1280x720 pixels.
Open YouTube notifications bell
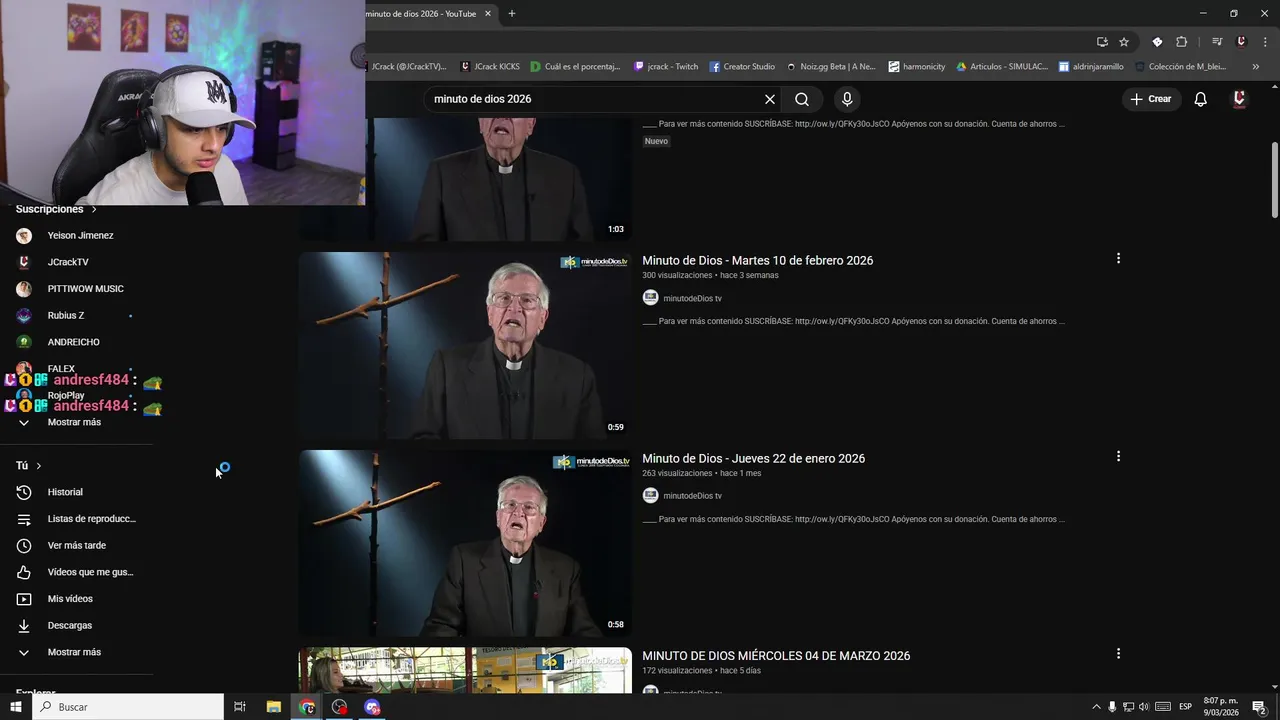pos(1201,99)
